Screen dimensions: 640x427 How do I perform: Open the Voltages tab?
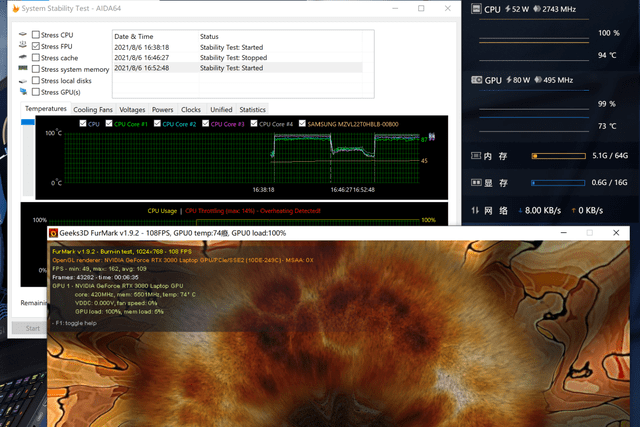(132, 109)
